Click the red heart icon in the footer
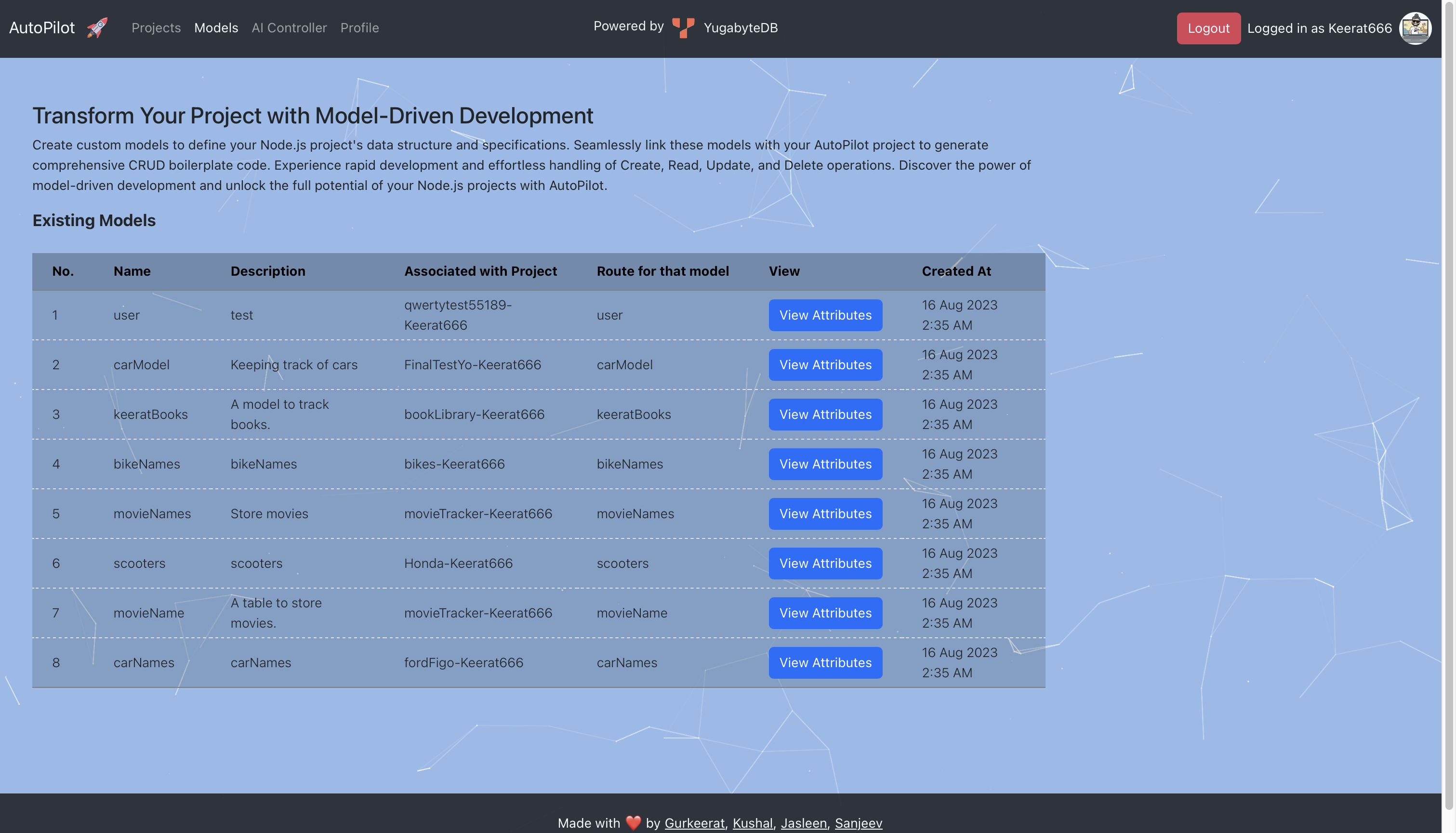Viewport: 1456px width, 833px height. tap(633, 823)
